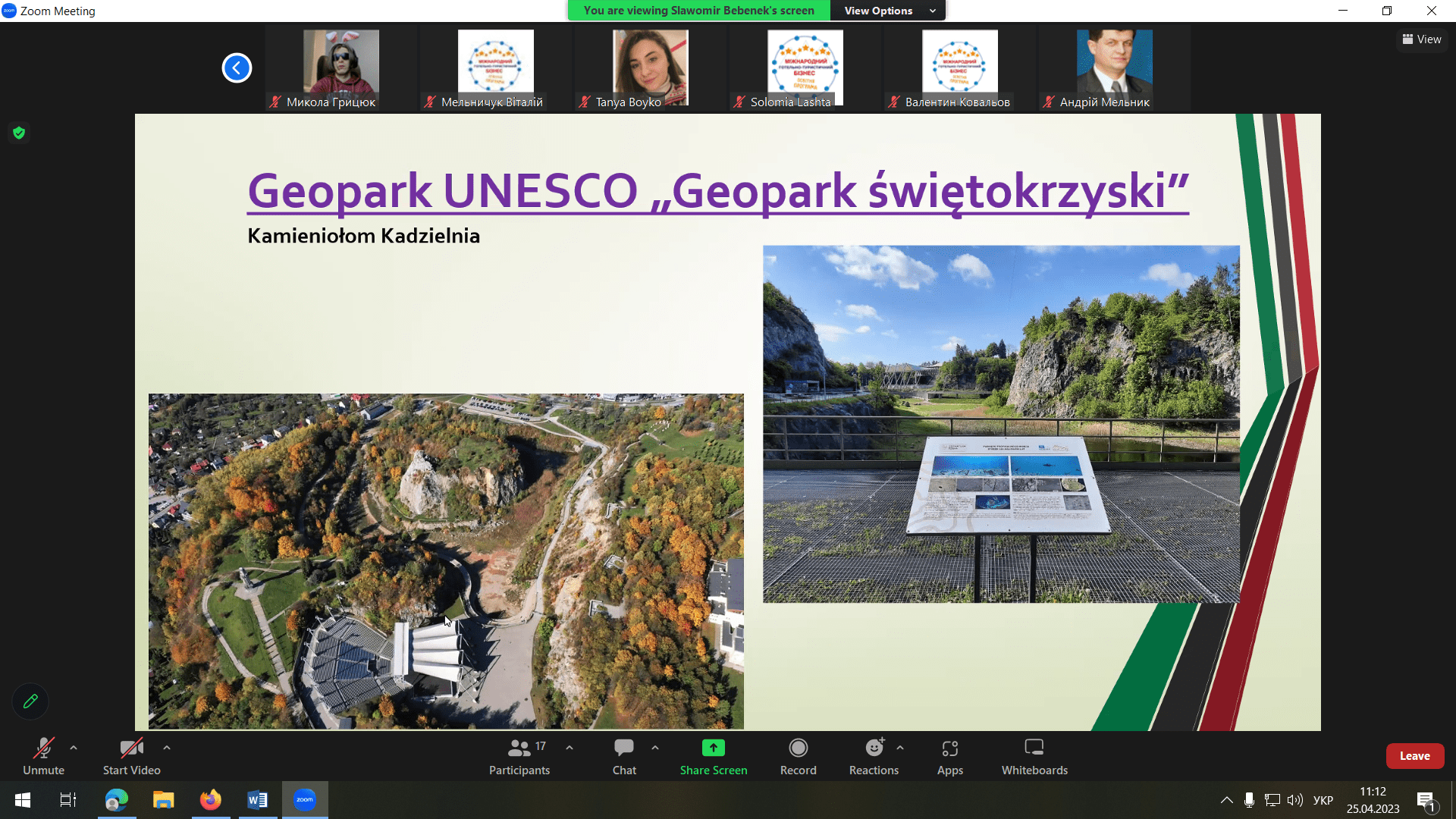Switch the УКР keyboard language

pyautogui.click(x=1323, y=800)
